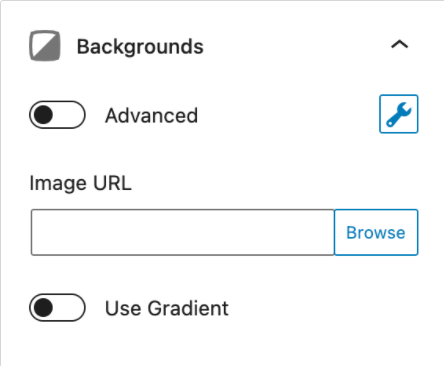Screen dimensions: 444x366
Task: Click the wrench icon next to Advanced
Action: (x=399, y=114)
